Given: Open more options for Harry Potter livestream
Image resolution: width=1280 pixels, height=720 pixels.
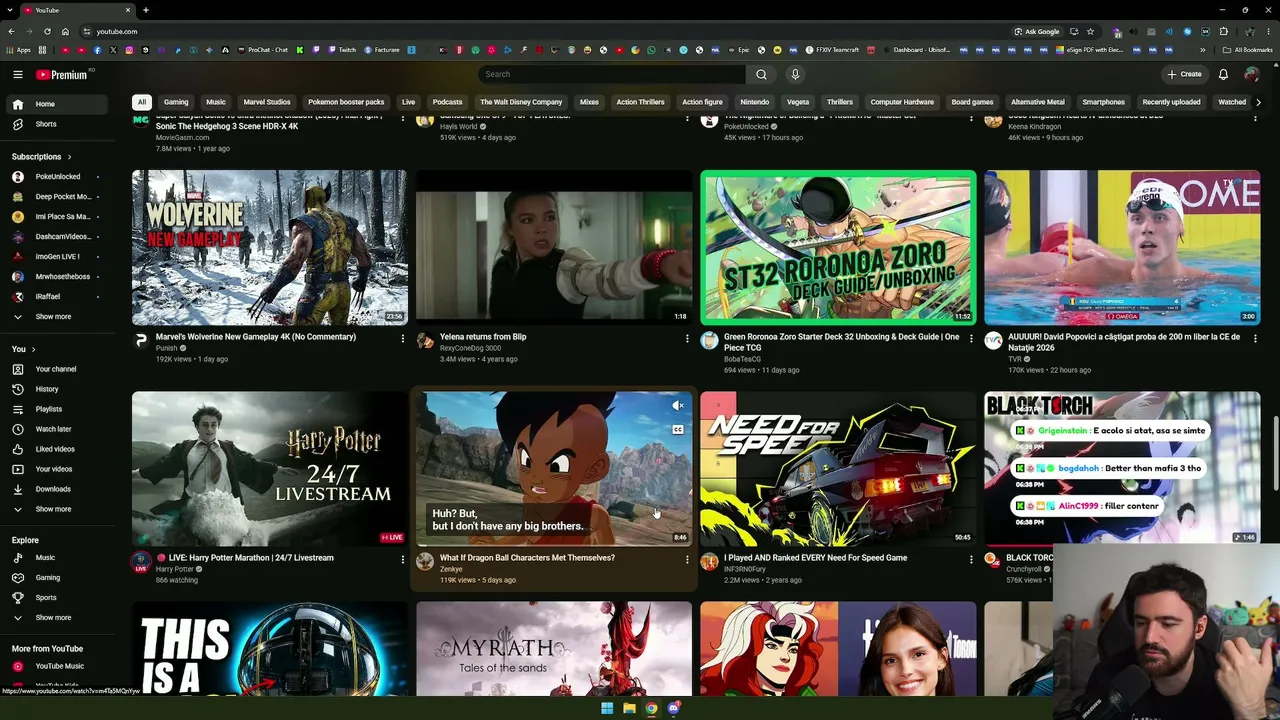Looking at the screenshot, I should pos(403,560).
